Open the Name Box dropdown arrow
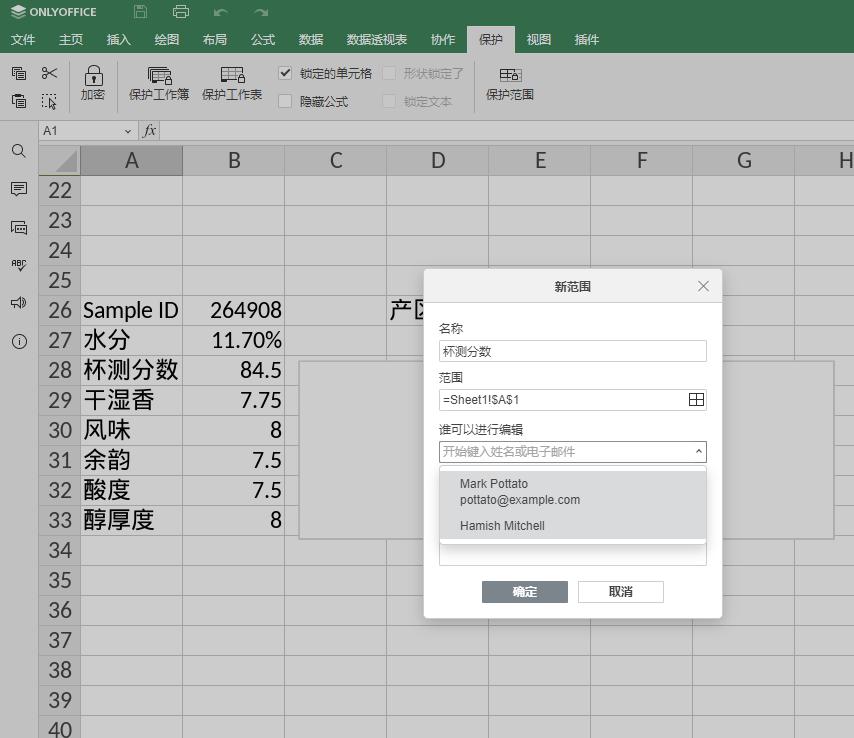This screenshot has height=738, width=854. tap(127, 130)
